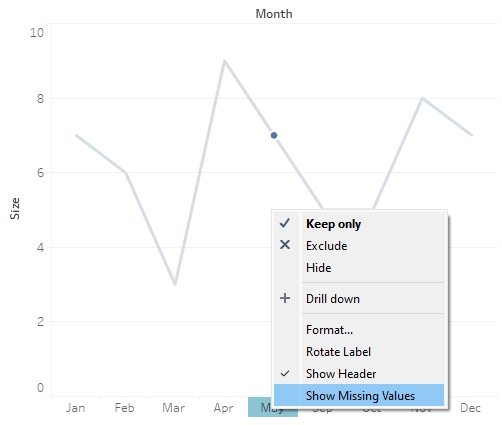This screenshot has height=425, width=502.
Task: Click Drill down menu text
Action: pos(333,299)
